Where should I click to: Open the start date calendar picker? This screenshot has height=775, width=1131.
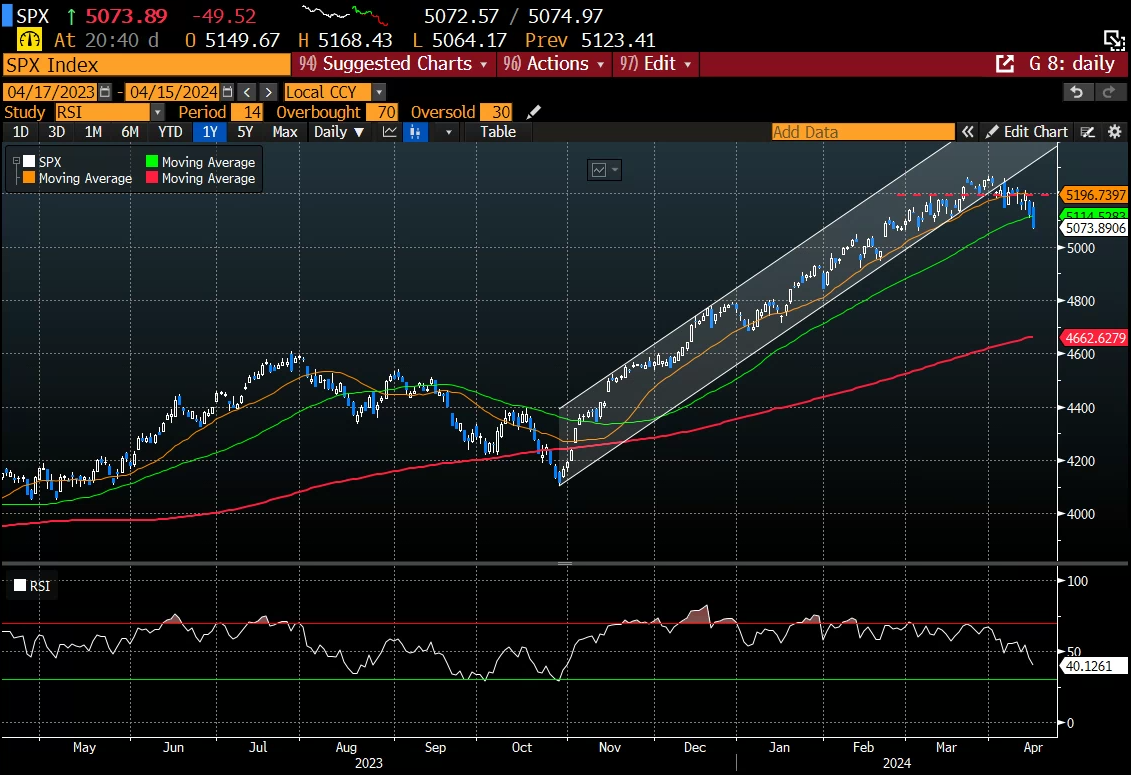click(105, 92)
